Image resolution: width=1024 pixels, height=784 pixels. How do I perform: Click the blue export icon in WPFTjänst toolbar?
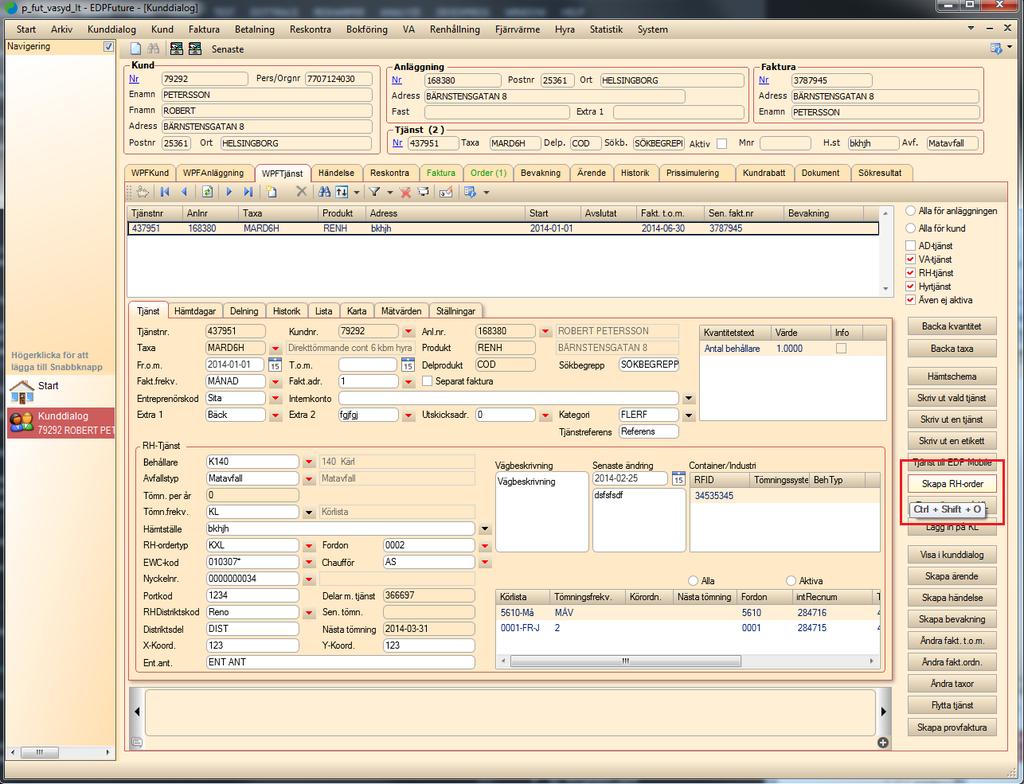coord(469,192)
